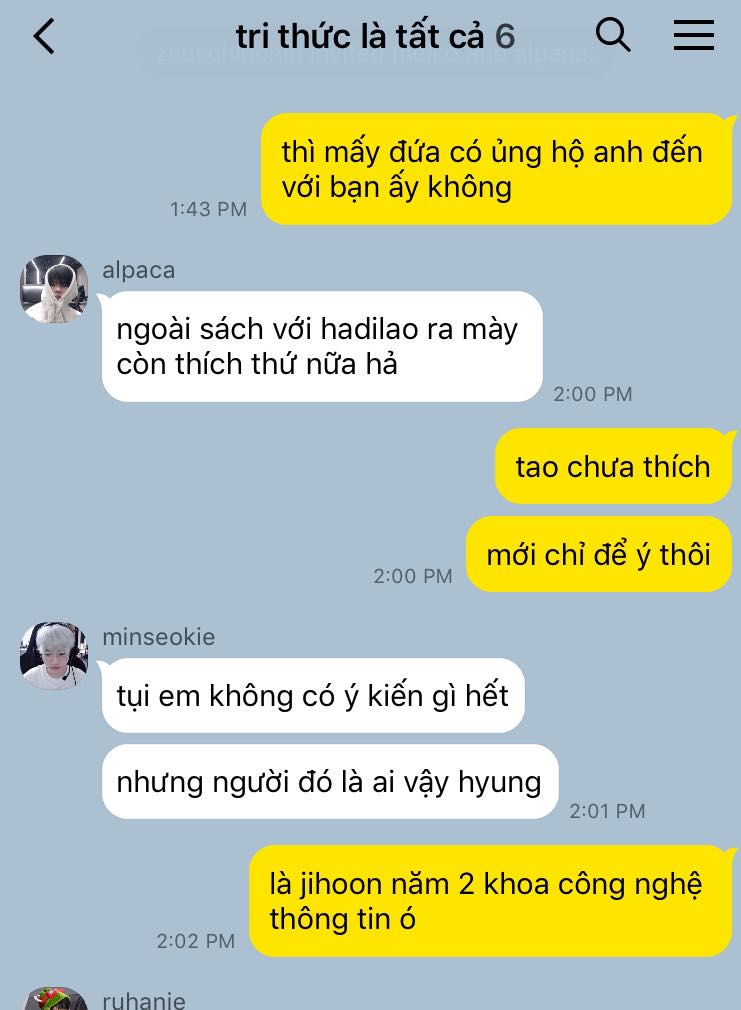Go back using the left arrow icon

click(x=44, y=36)
